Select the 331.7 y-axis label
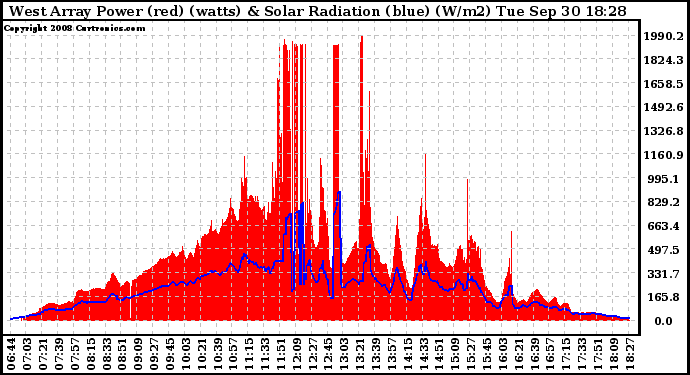 (x=665, y=274)
